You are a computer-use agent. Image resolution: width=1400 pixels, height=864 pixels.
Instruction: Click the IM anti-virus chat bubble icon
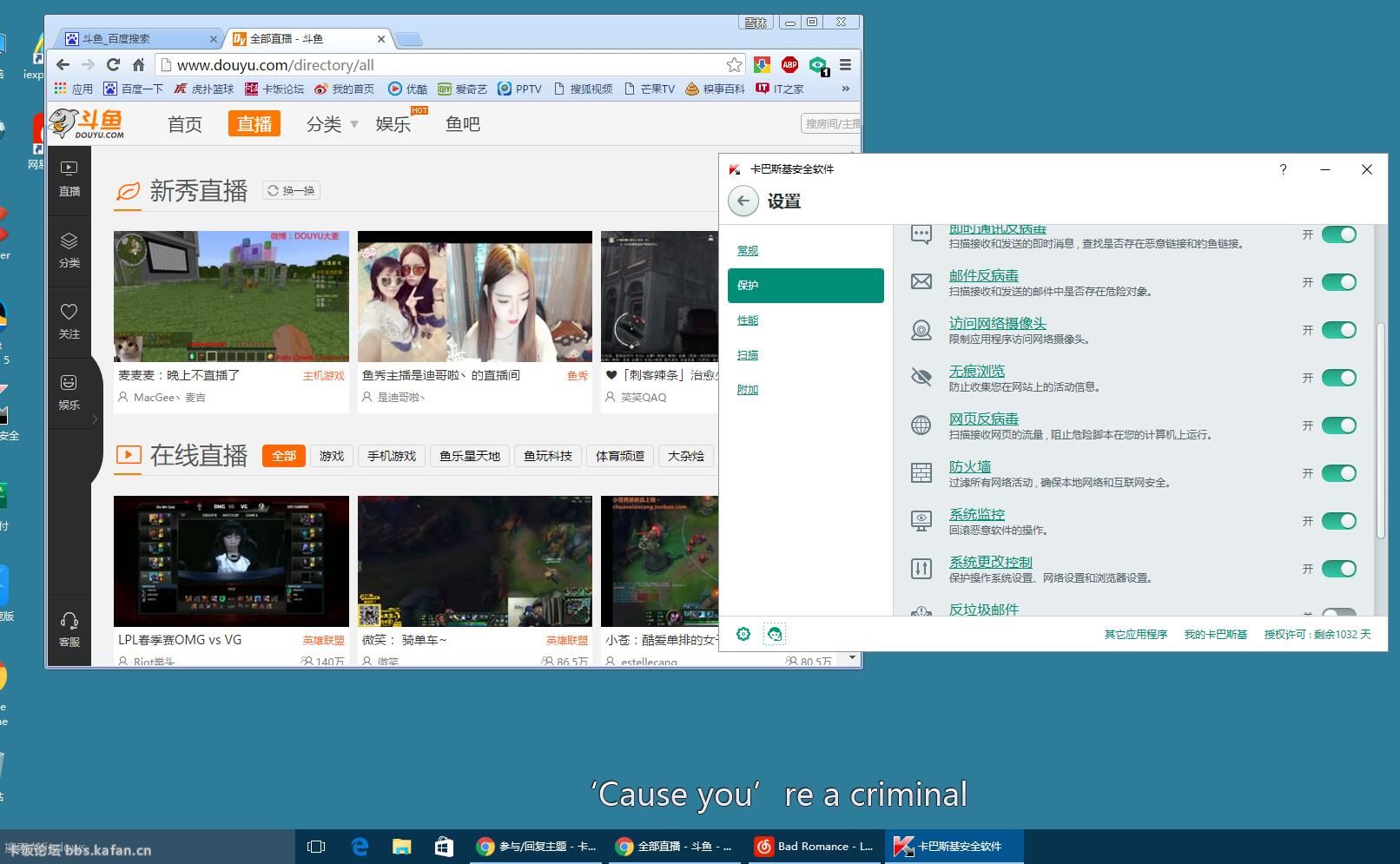pos(921,234)
